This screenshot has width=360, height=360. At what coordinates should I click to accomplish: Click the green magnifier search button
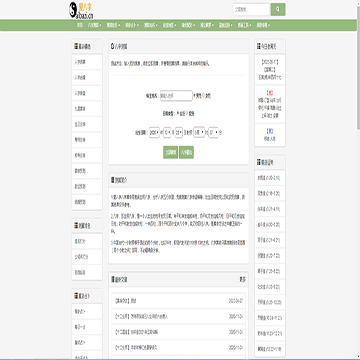click(x=278, y=10)
